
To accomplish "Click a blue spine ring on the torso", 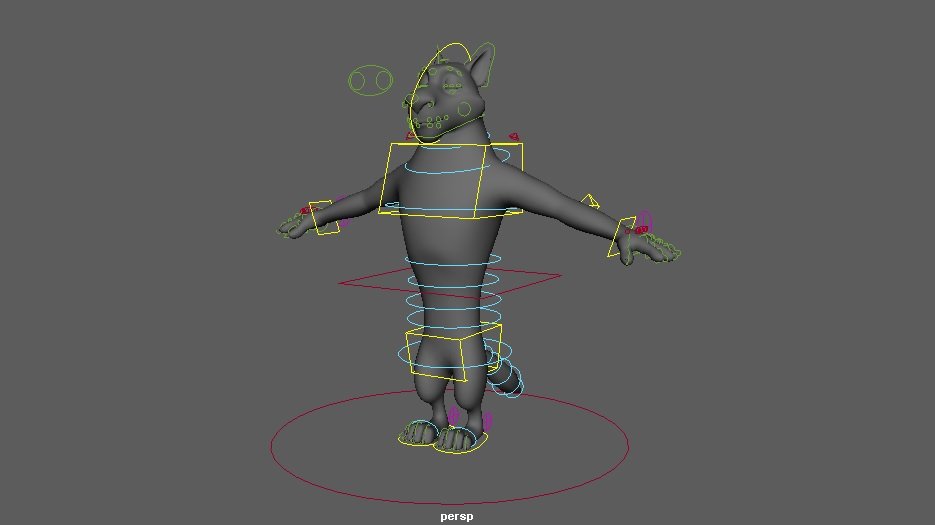I will click(452, 267).
